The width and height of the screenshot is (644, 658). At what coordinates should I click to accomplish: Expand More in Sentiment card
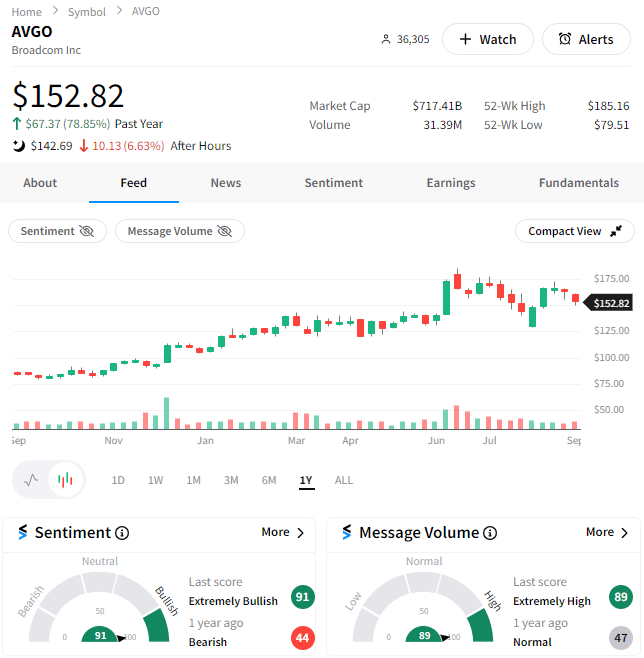click(x=282, y=532)
